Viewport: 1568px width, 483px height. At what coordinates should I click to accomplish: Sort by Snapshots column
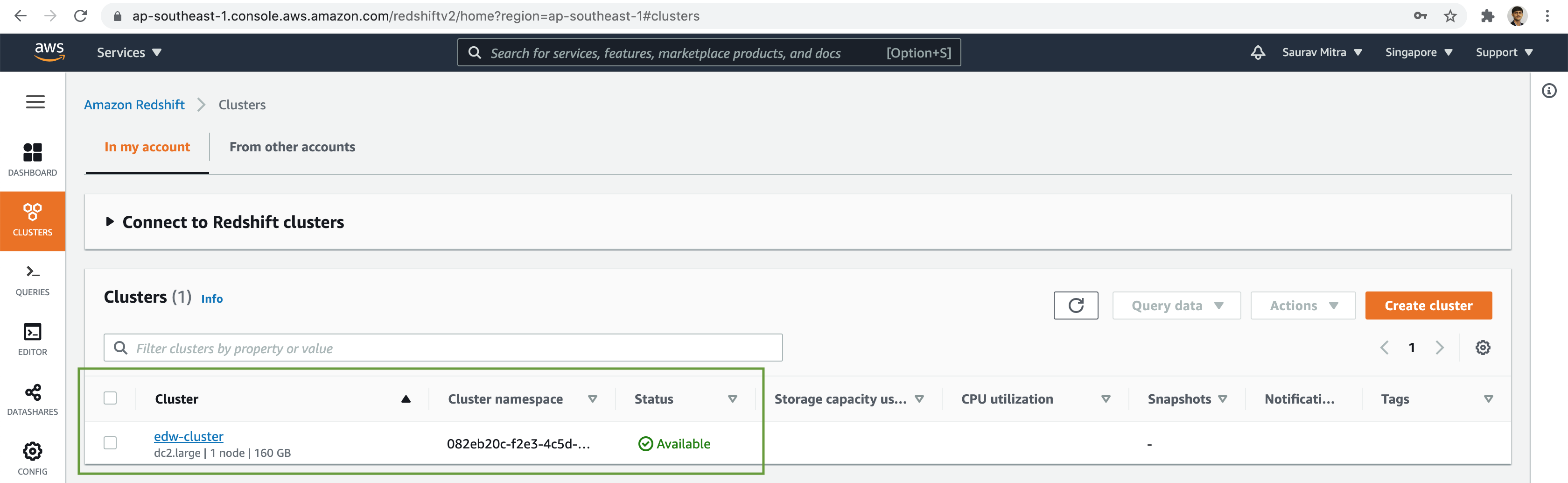(x=1222, y=399)
